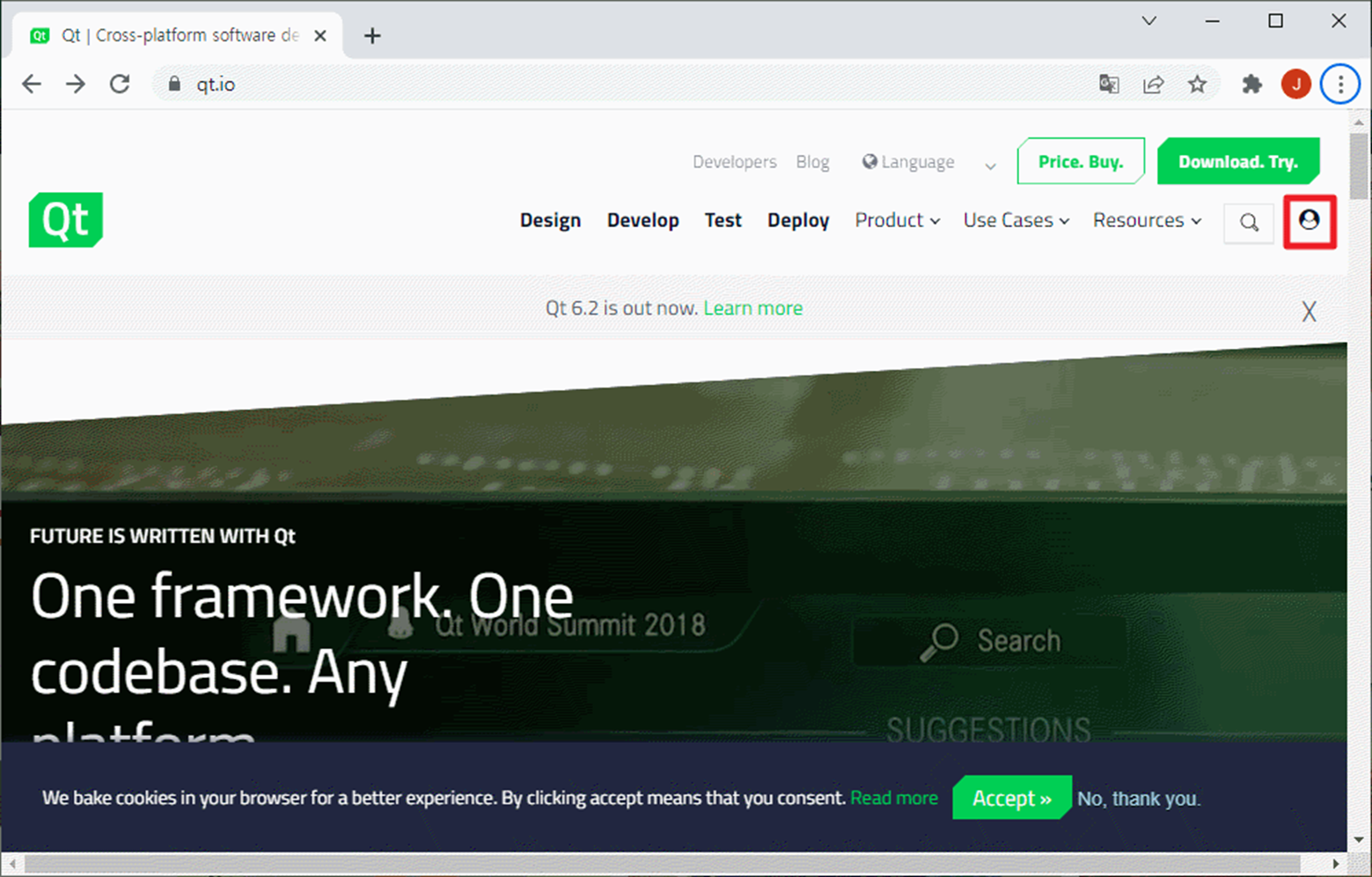Select the Qt Cross-platform software tab

click(x=180, y=35)
